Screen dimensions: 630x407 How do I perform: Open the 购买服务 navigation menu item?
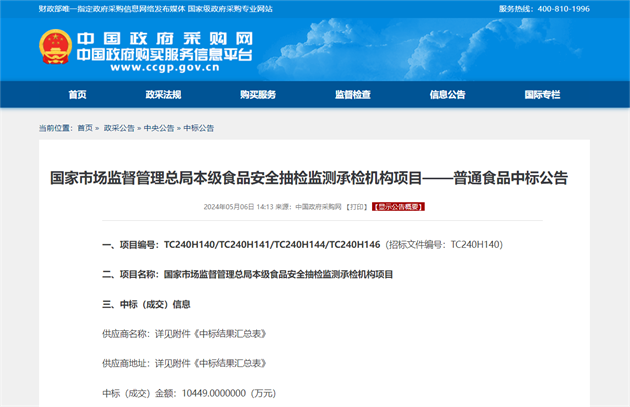258,95
